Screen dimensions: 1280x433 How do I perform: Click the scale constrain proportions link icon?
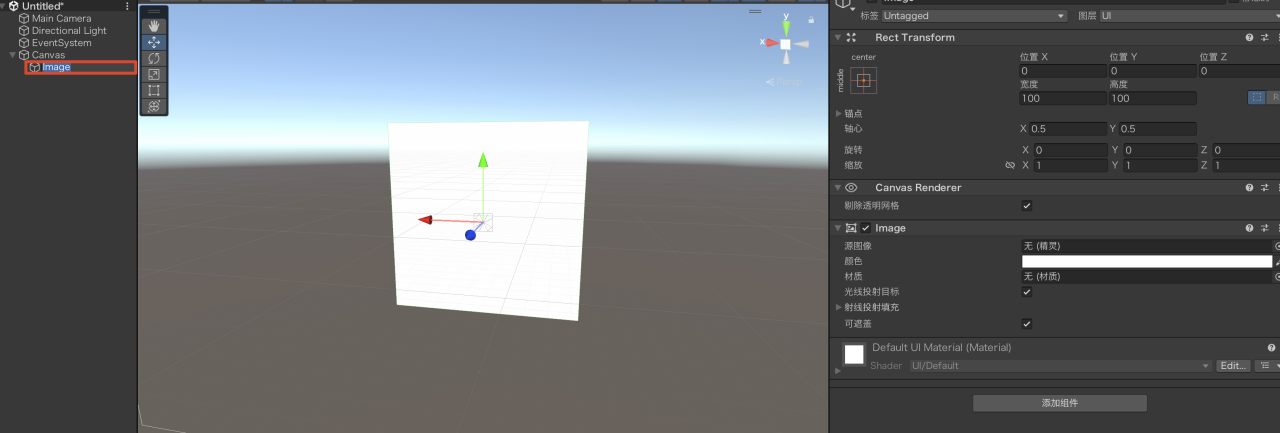pos(1009,165)
